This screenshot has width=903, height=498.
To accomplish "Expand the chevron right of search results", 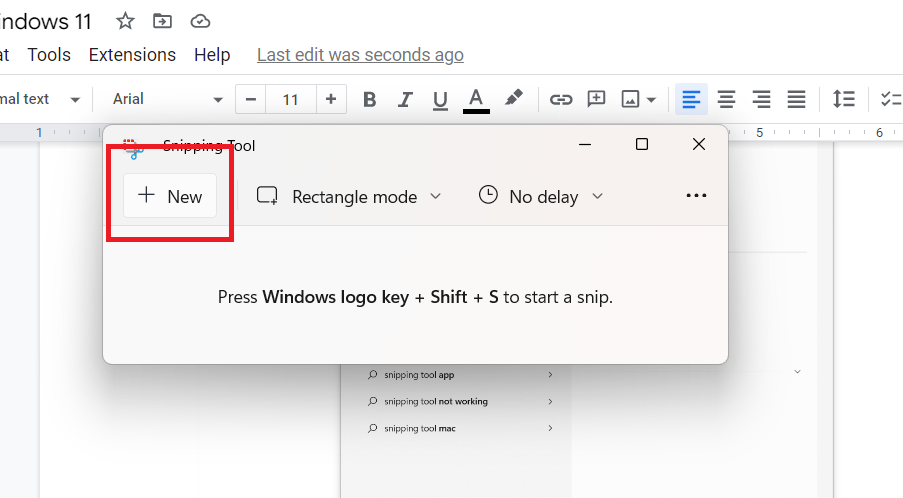I will click(x=798, y=371).
